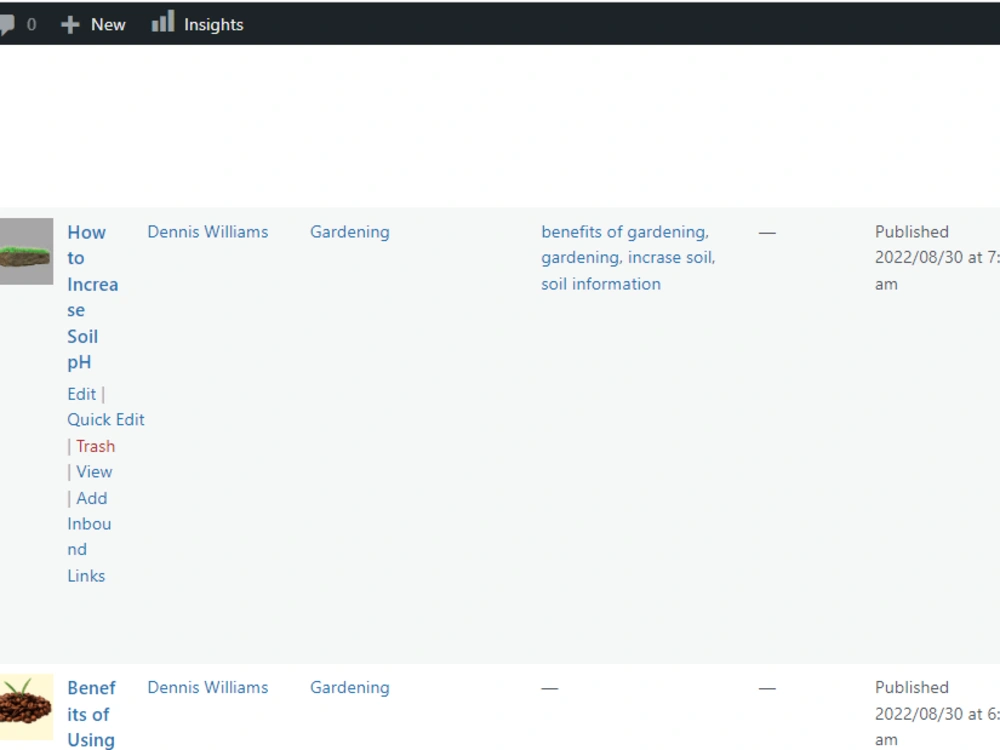Click the benefits of gardening tag
The image size is (1000, 750).
click(x=624, y=232)
